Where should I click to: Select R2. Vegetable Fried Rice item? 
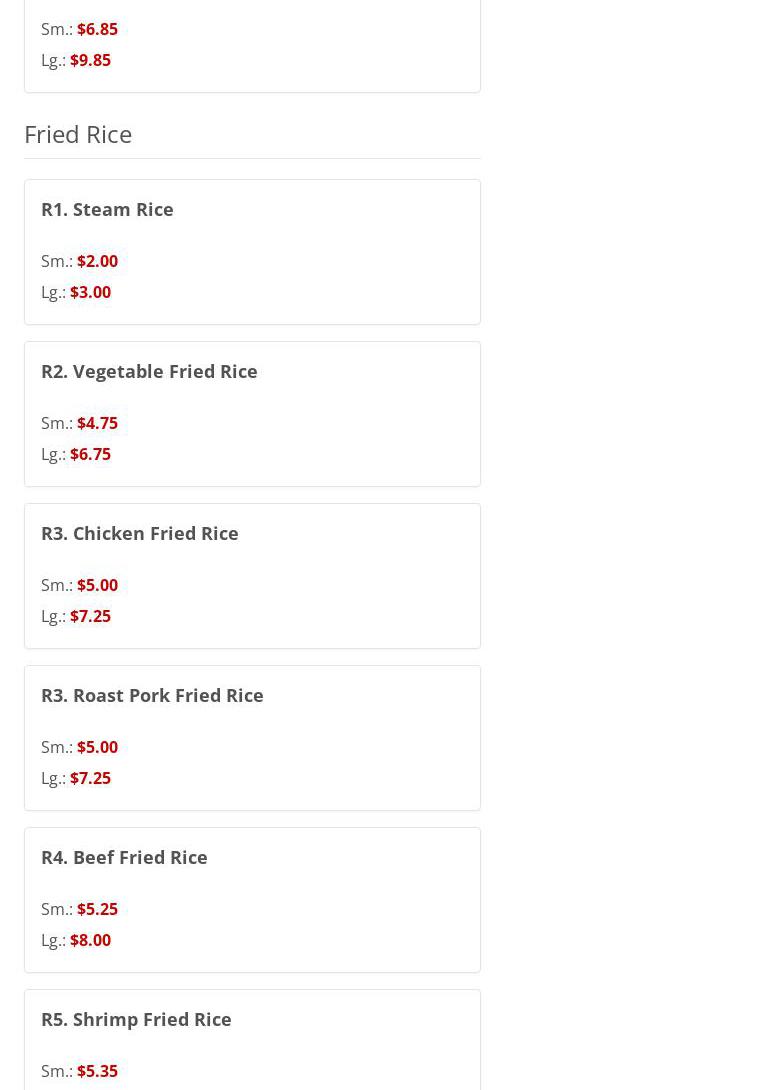click(x=149, y=371)
